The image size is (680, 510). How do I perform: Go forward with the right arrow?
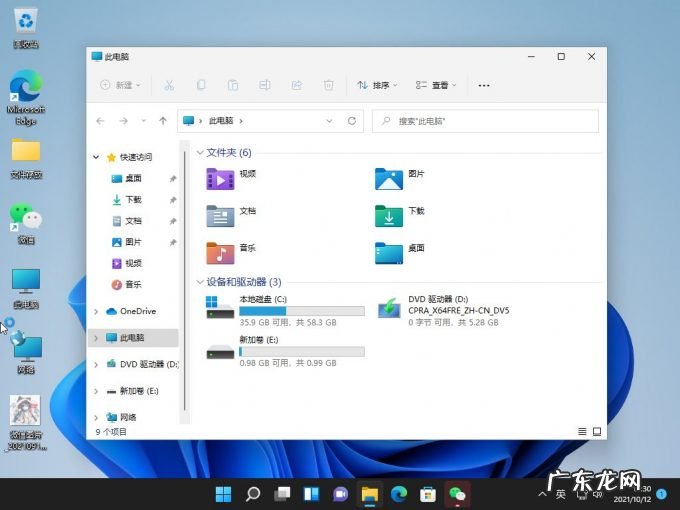(x=124, y=121)
